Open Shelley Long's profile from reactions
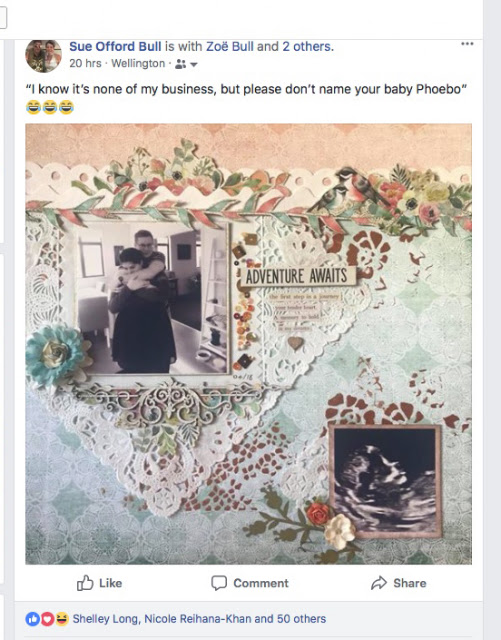Screen dimensions: 501x640 (x=105, y=619)
